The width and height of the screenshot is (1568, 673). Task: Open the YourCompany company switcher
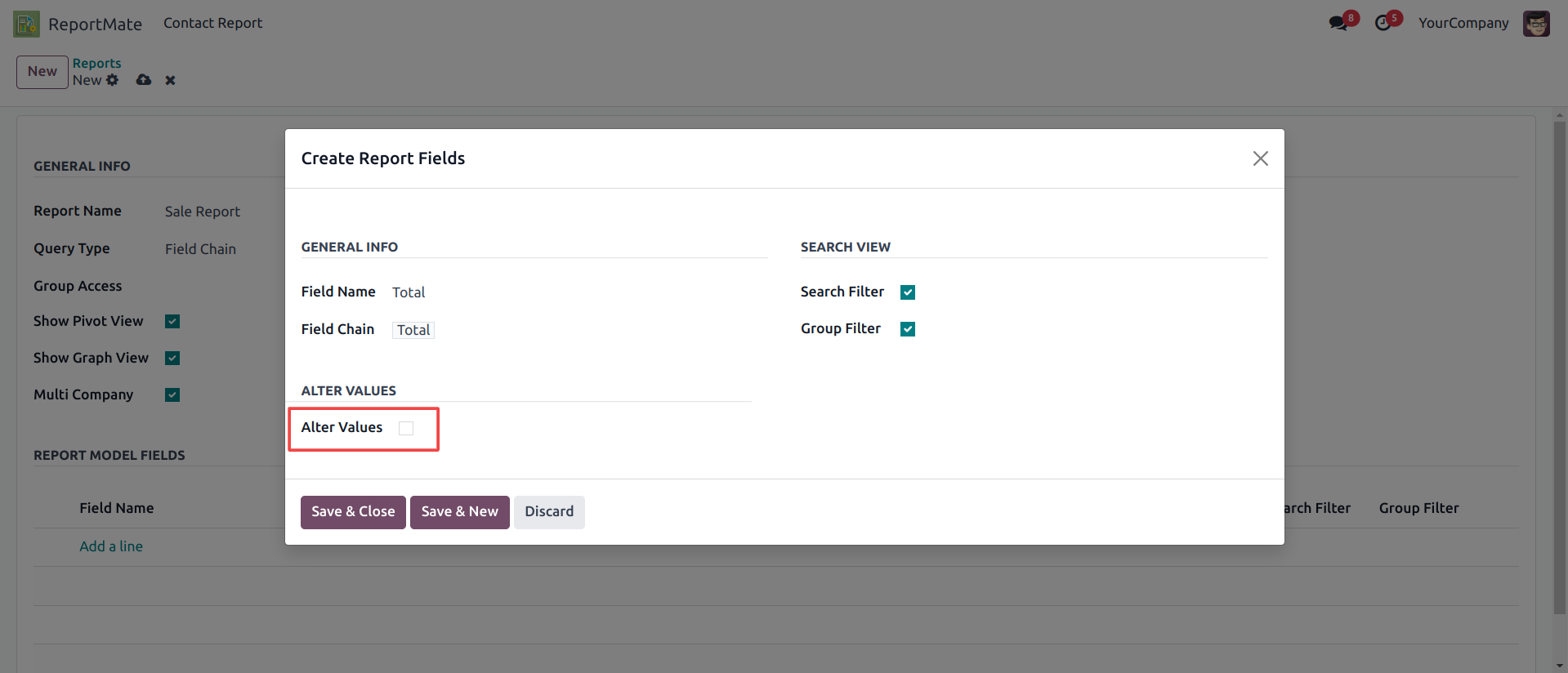[1463, 23]
